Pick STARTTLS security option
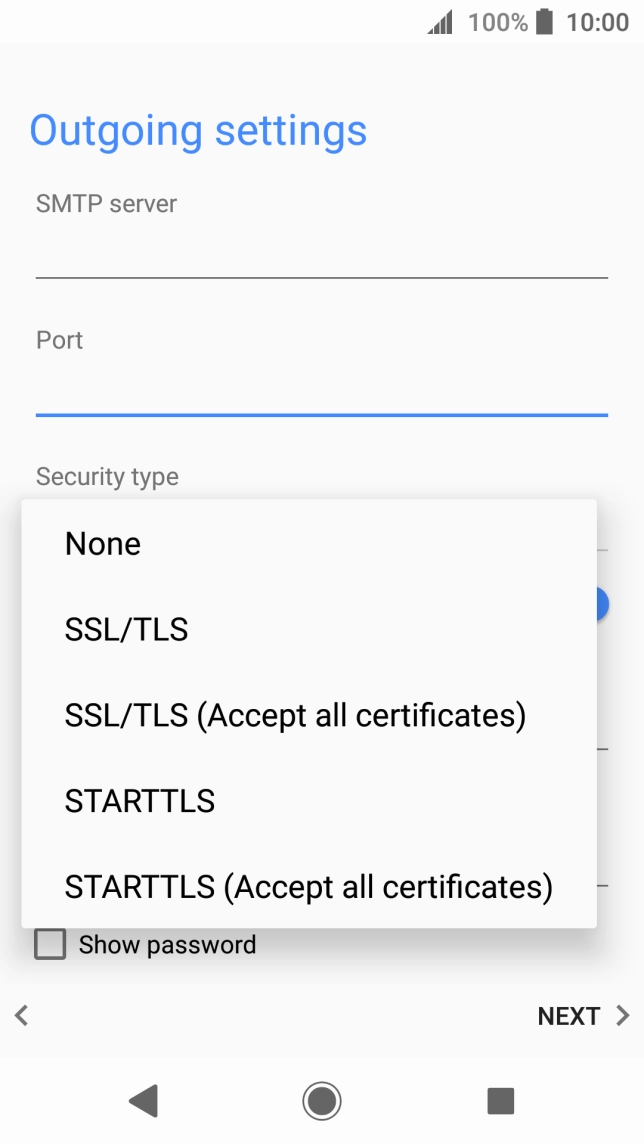Viewport: 644px width, 1144px height. tap(139, 800)
